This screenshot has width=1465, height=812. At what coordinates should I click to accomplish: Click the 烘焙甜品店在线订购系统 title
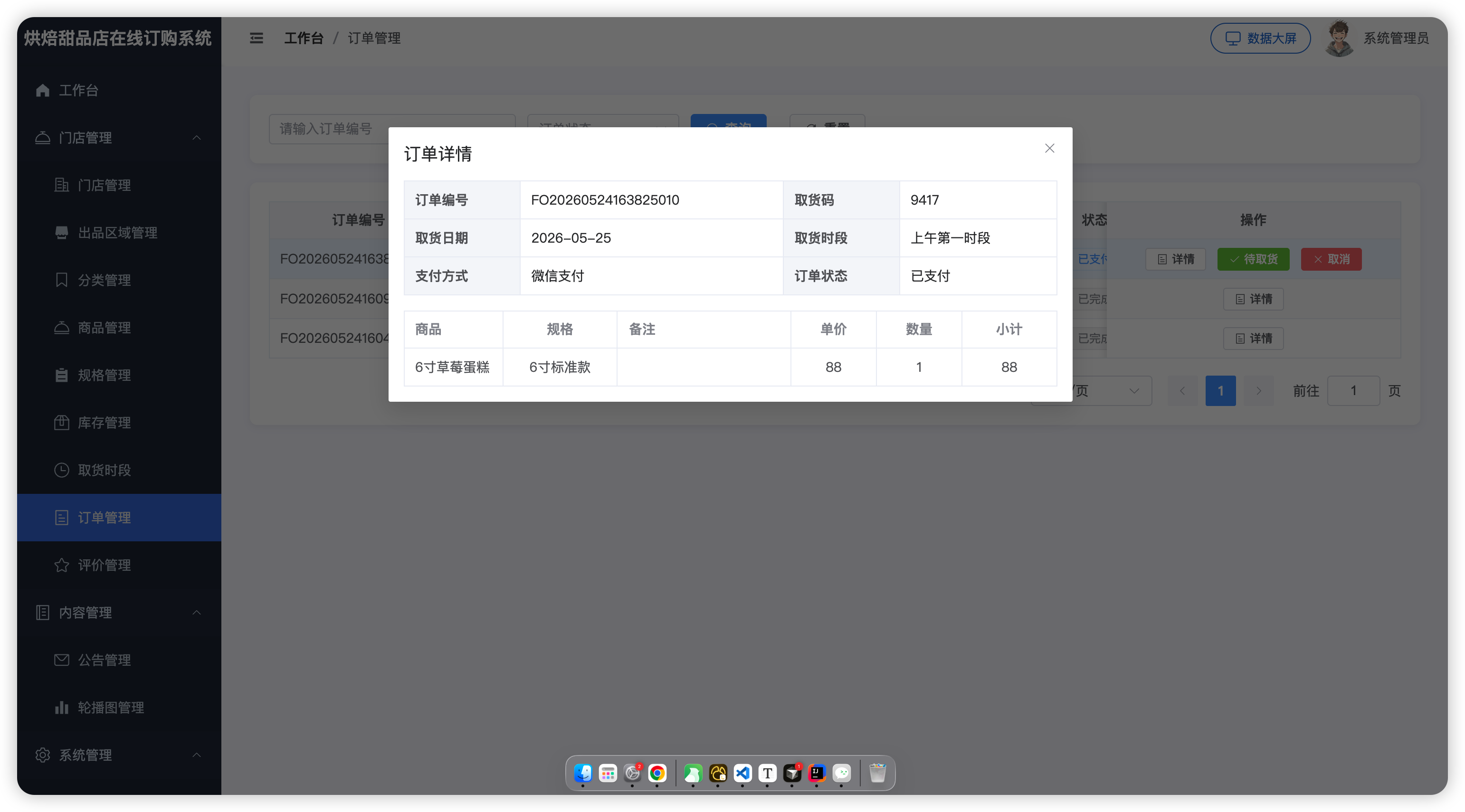coord(118,38)
